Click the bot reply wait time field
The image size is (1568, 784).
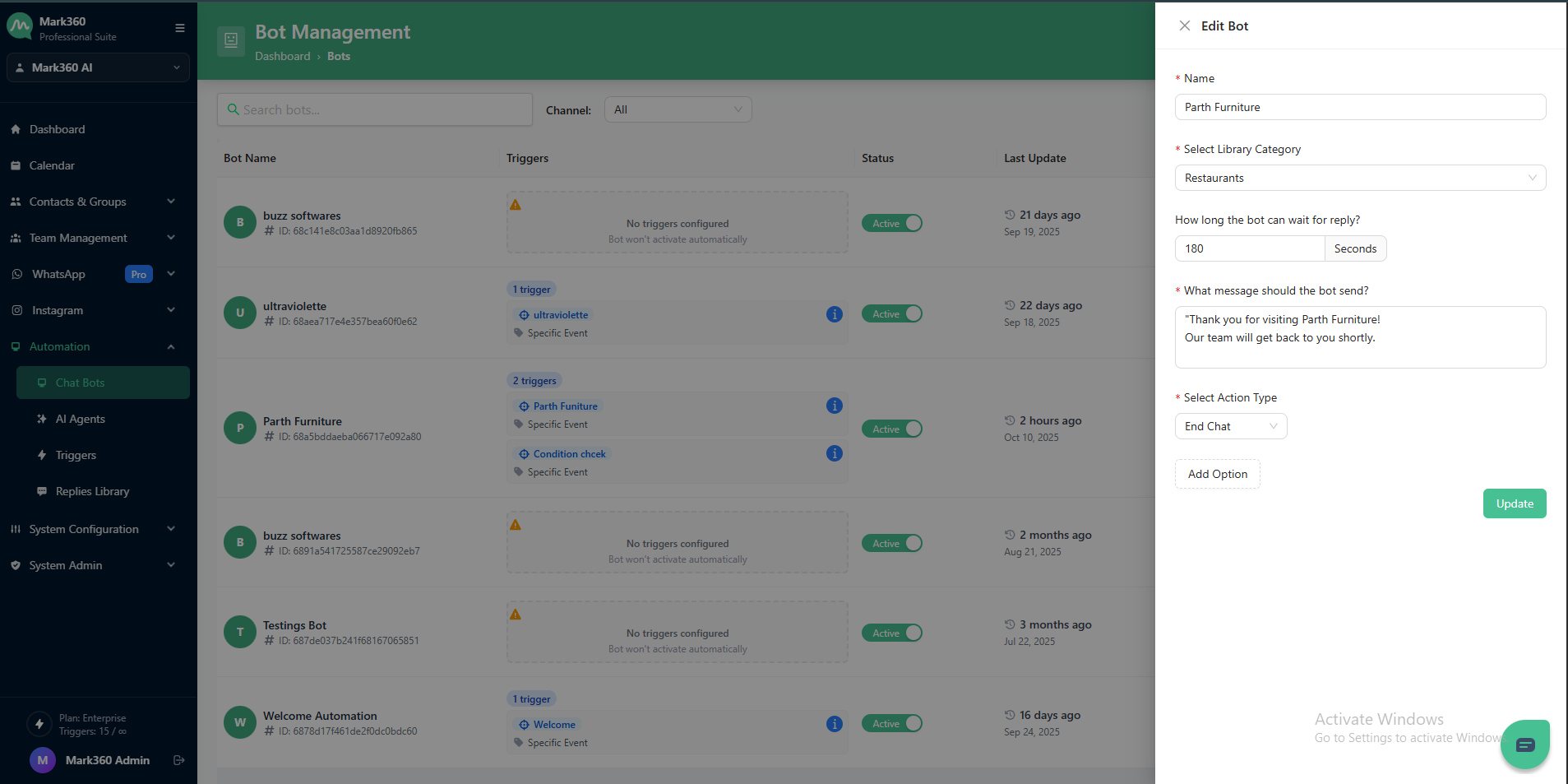click(x=1249, y=248)
